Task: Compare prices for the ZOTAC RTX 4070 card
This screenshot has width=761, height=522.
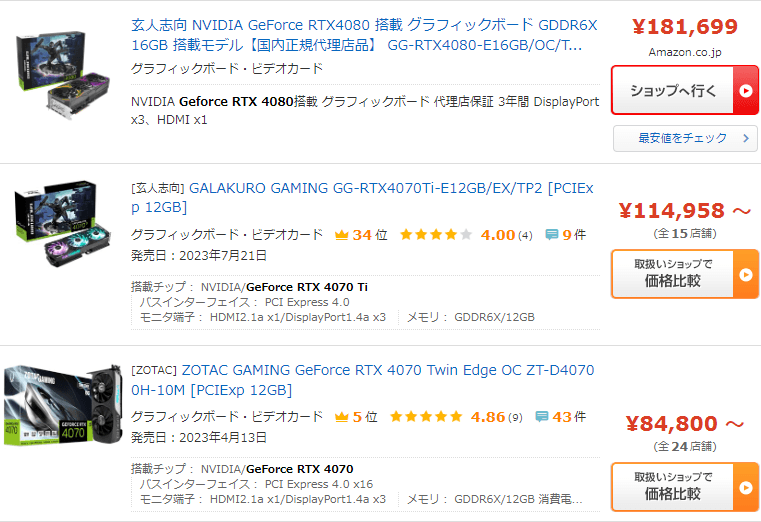Action: click(x=685, y=487)
